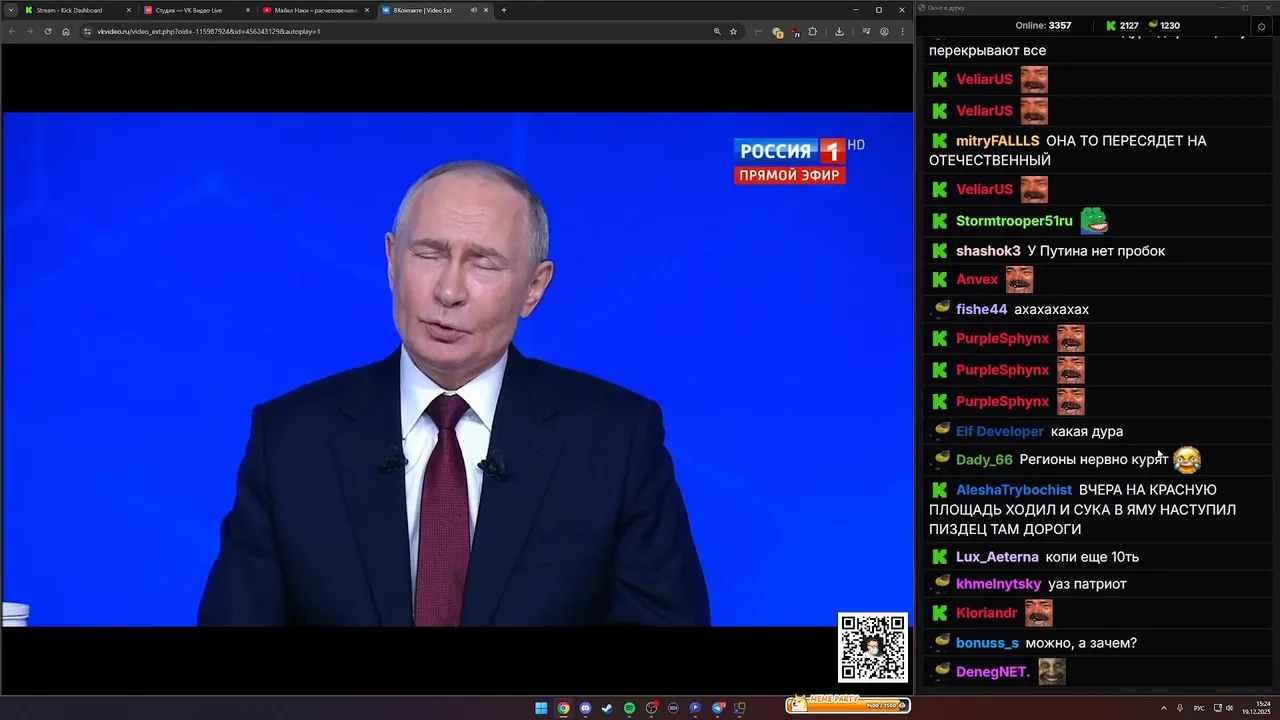This screenshot has height=720, width=1280.
Task: Select the username Anvex in chat
Action: point(977,280)
